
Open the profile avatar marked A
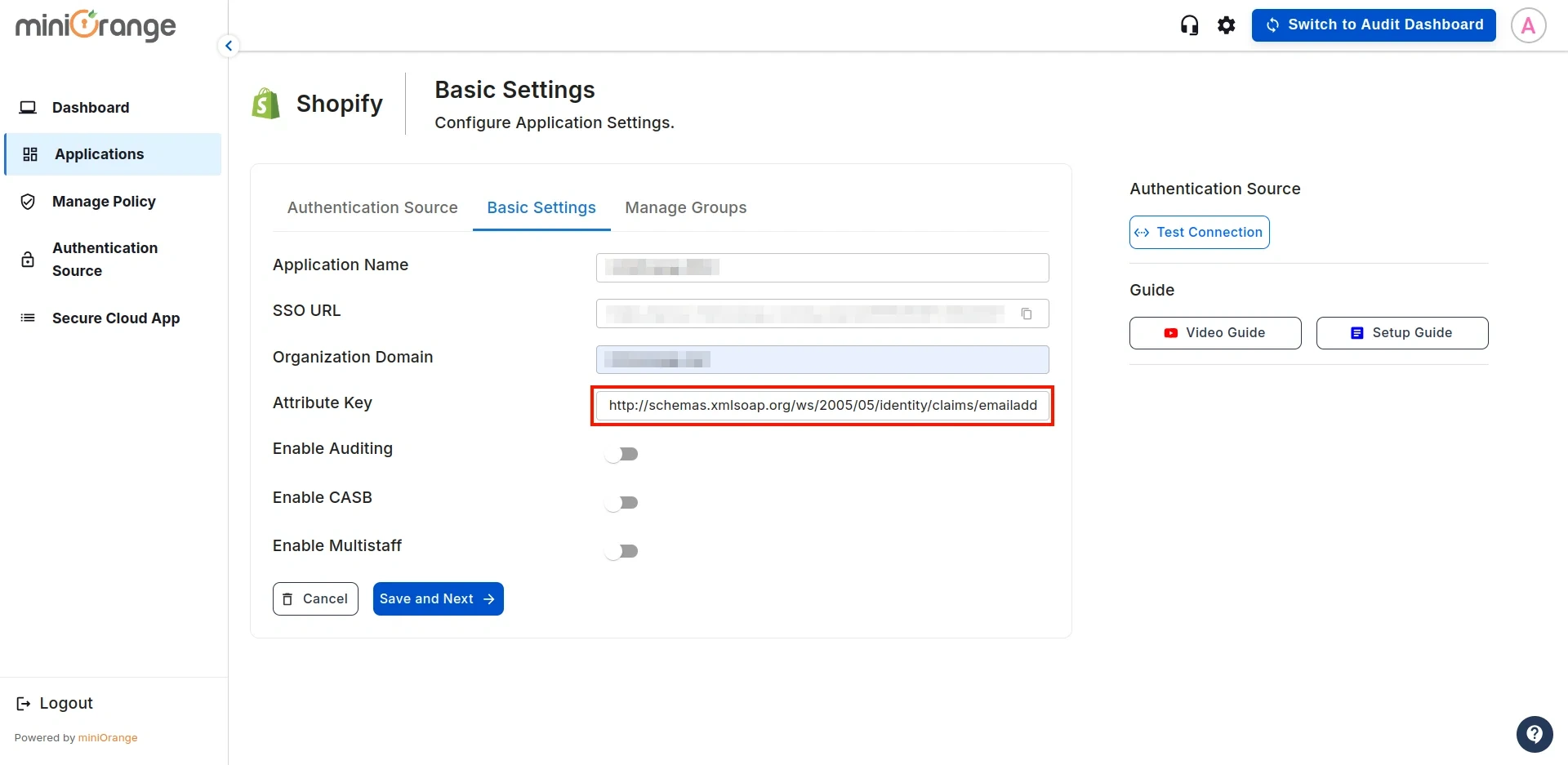pyautogui.click(x=1528, y=24)
